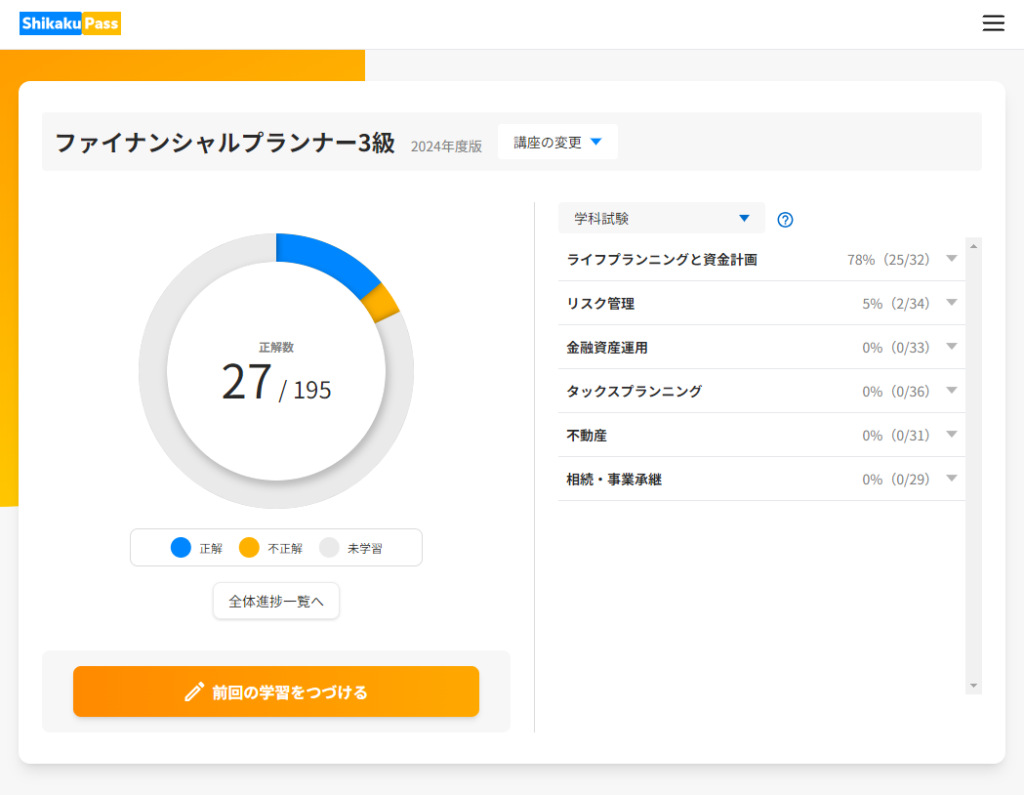
Task: Click the scrollbar down arrow in category list
Action: click(973, 686)
